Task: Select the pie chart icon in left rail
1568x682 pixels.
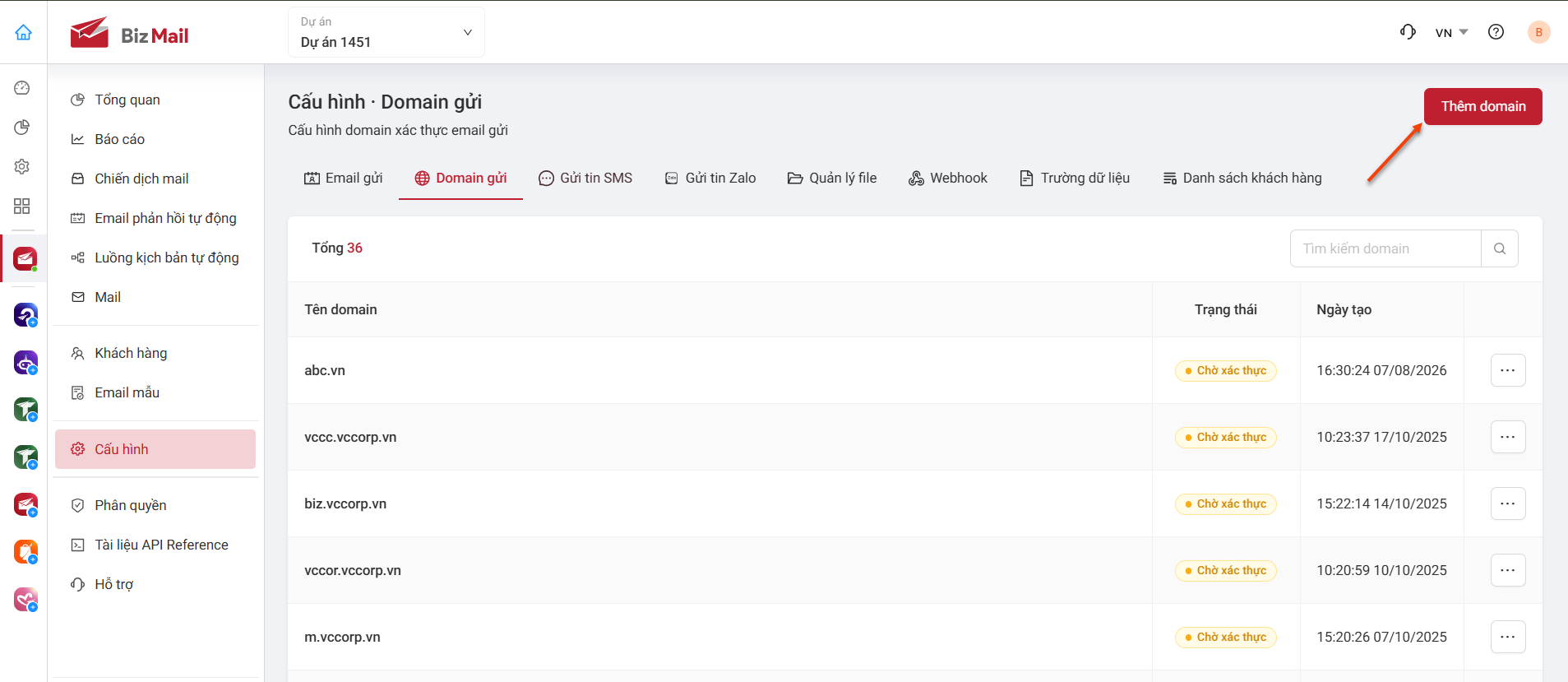Action: coord(22,127)
